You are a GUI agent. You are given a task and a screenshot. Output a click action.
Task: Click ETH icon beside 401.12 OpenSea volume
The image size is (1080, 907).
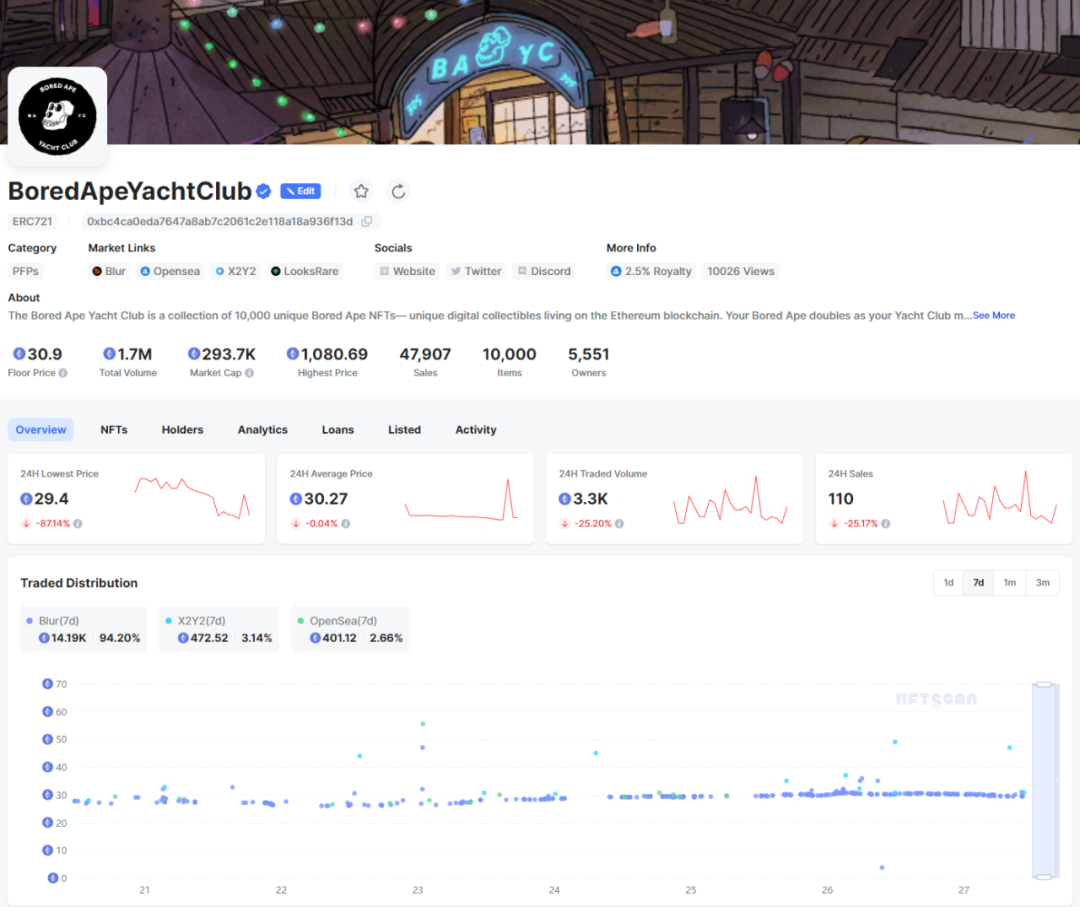pos(315,638)
